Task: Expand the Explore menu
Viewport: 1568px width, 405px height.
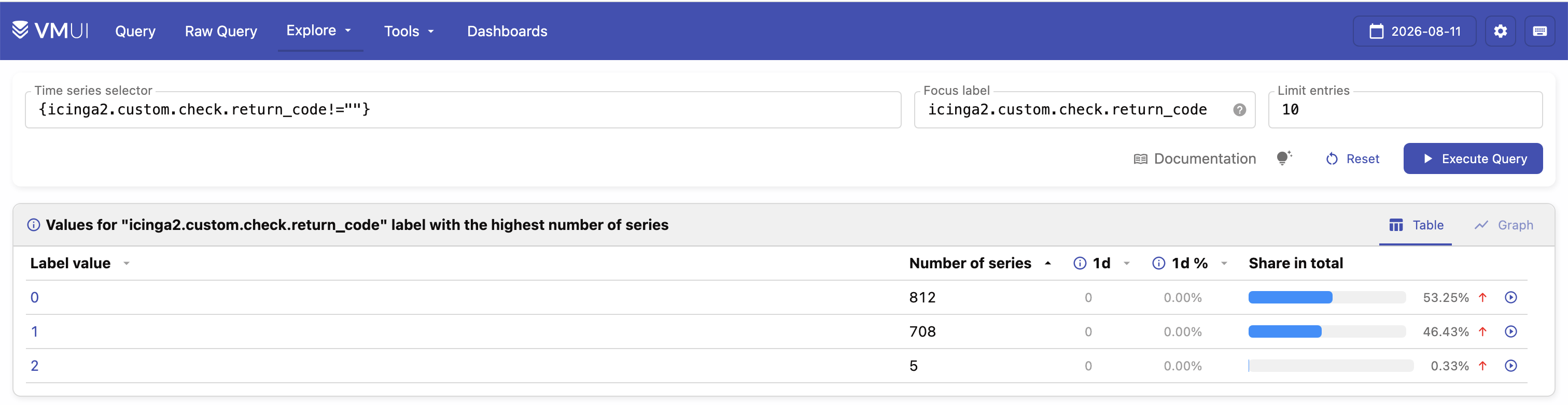Action: (x=319, y=31)
